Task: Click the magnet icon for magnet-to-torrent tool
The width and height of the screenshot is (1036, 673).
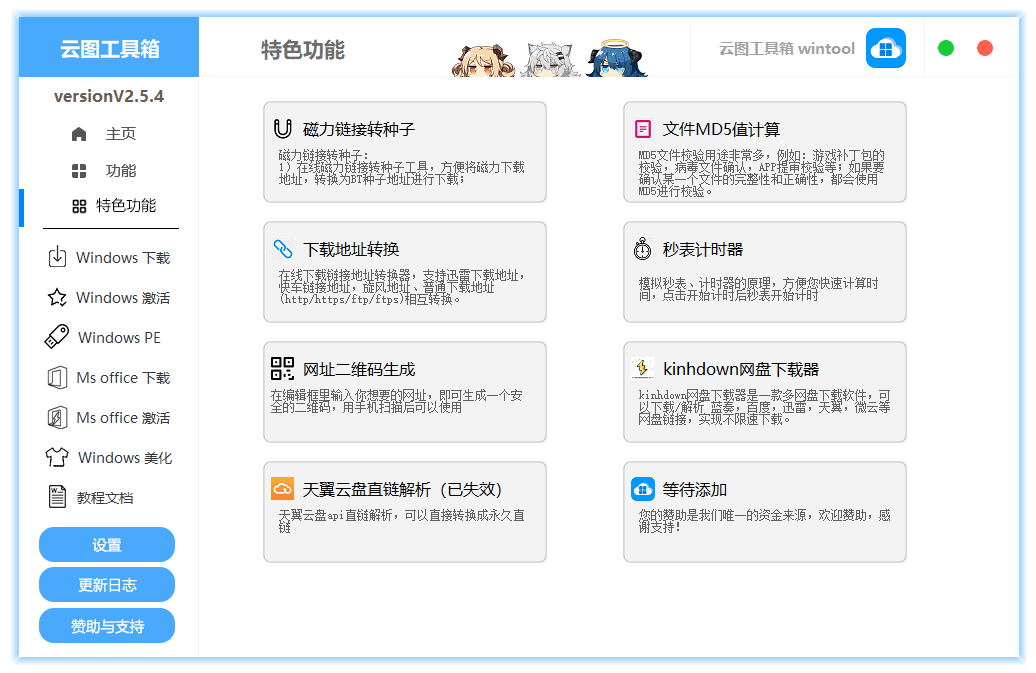Action: point(282,129)
